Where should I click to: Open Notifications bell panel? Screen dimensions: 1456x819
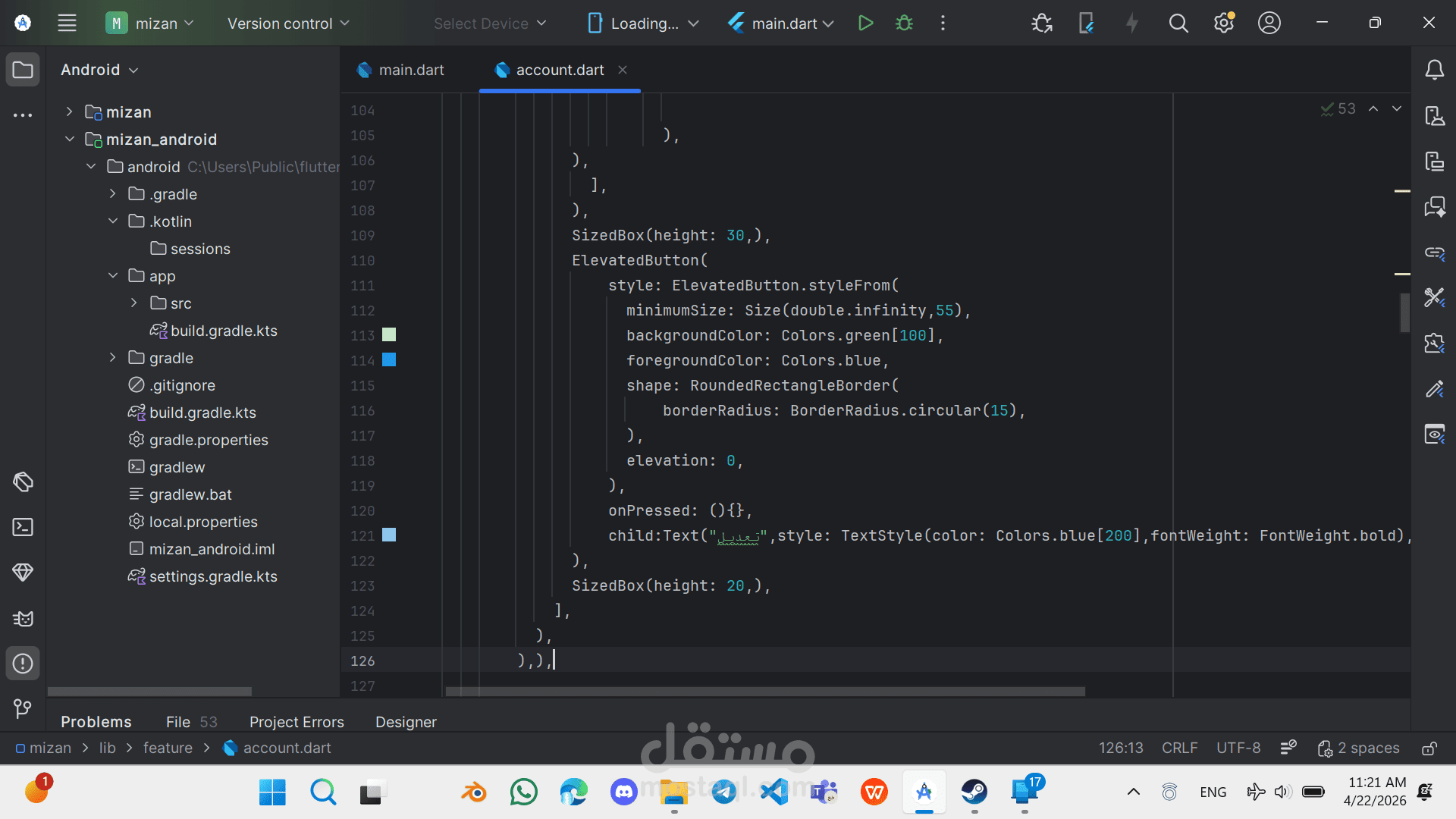pyautogui.click(x=1434, y=71)
